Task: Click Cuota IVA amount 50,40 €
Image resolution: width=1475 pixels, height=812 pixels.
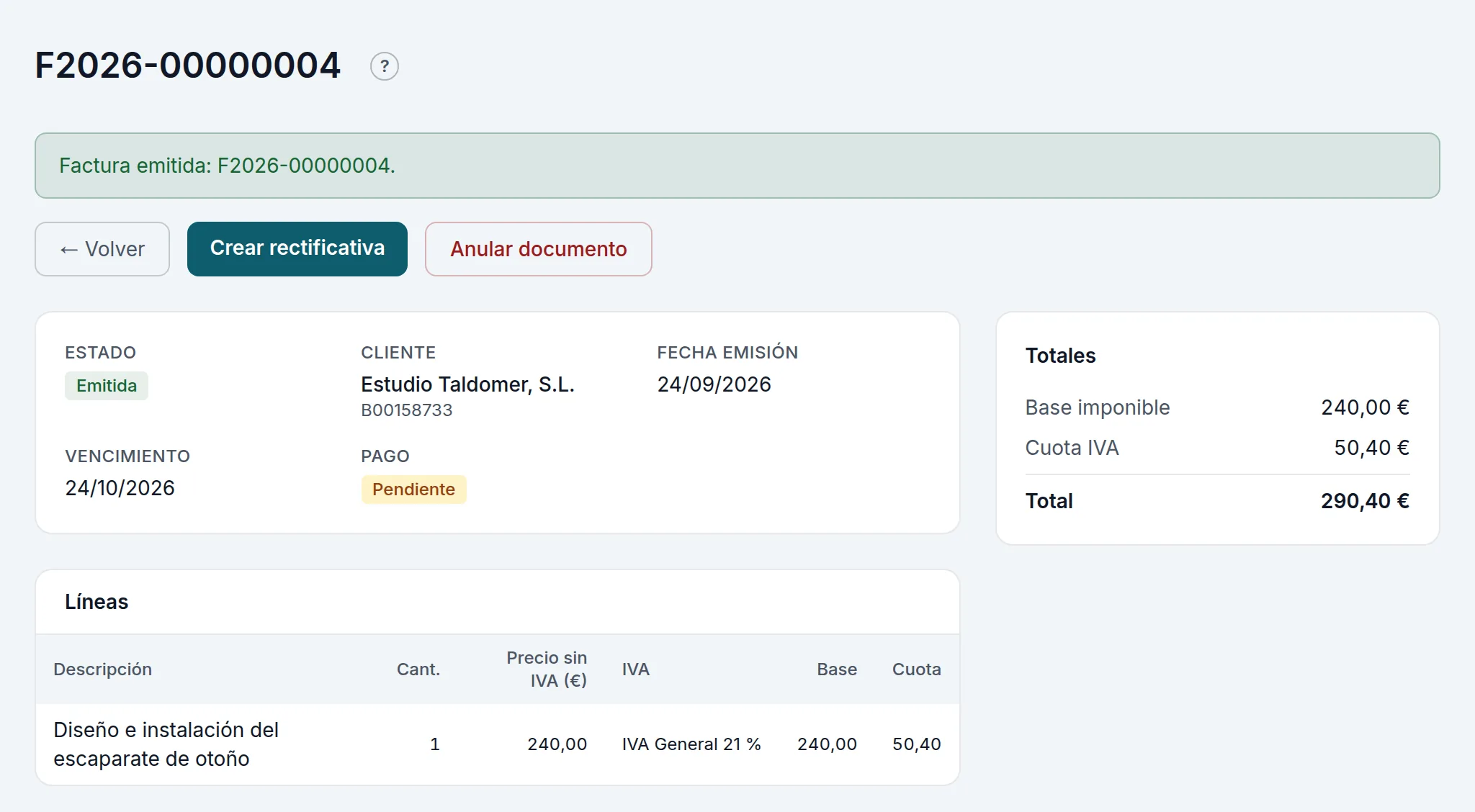Action: [1371, 448]
